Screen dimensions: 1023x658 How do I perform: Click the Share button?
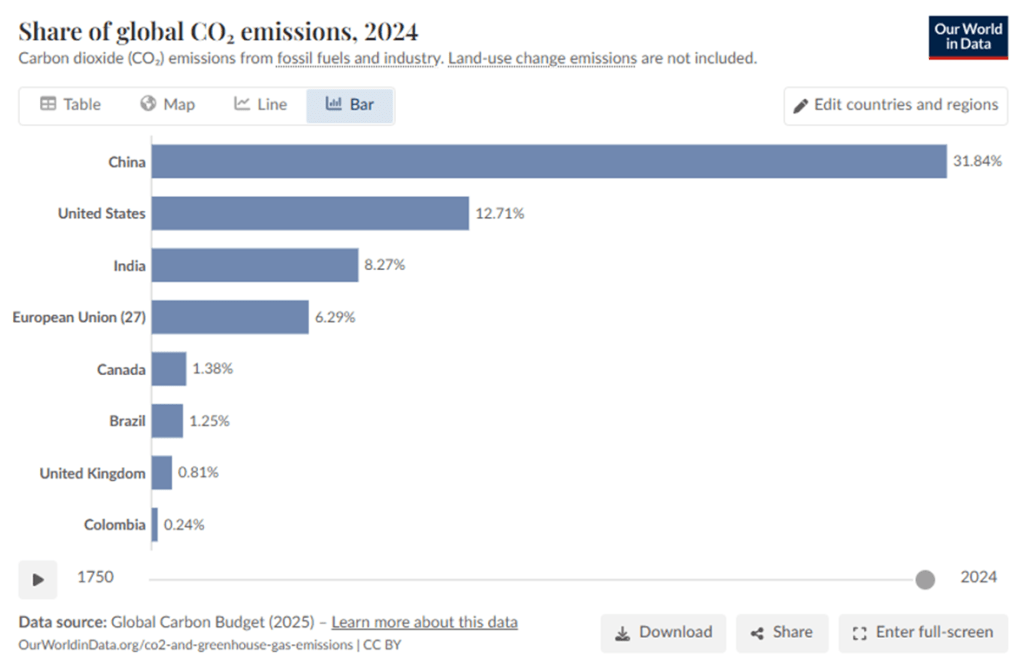pyautogui.click(x=782, y=632)
